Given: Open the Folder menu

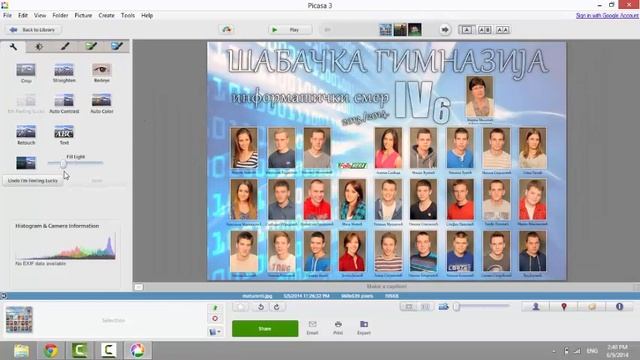Looking at the screenshot, I should [60, 15].
